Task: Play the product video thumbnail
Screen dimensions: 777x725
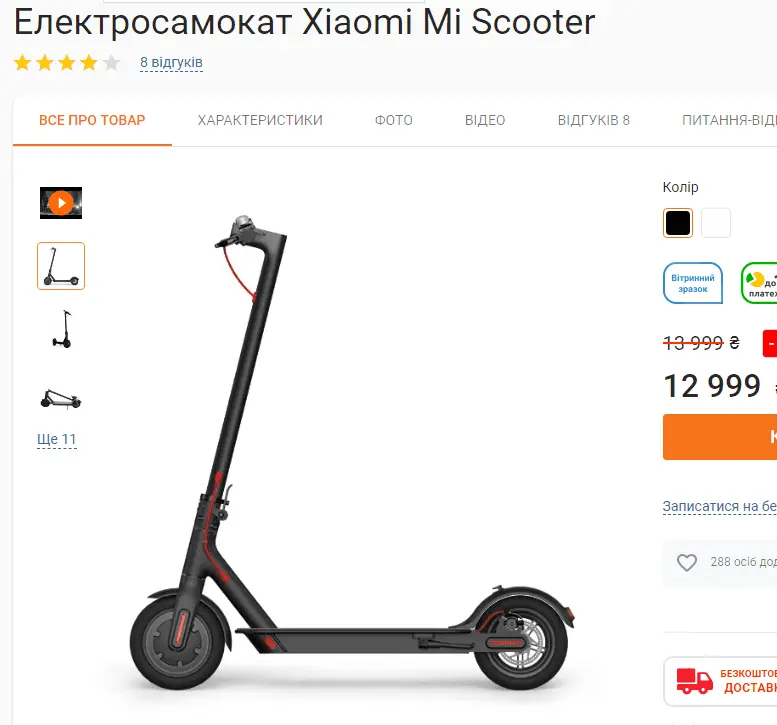Action: point(61,203)
